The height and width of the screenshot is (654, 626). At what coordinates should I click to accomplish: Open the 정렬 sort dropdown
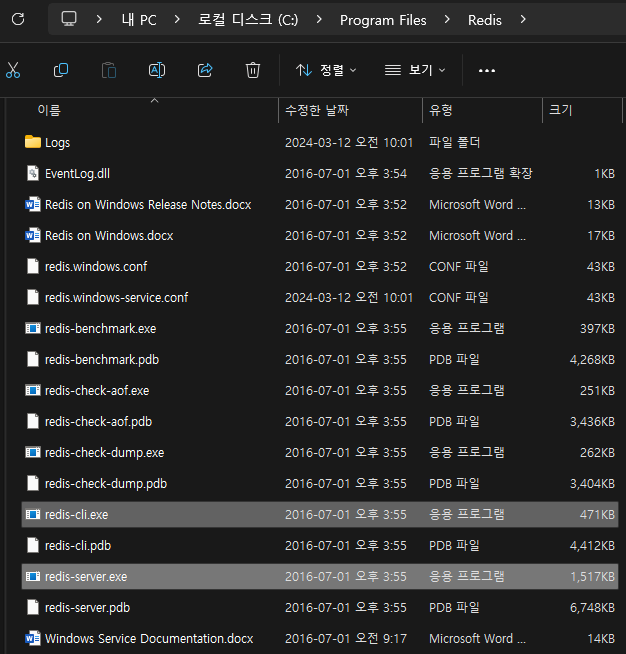(x=326, y=70)
